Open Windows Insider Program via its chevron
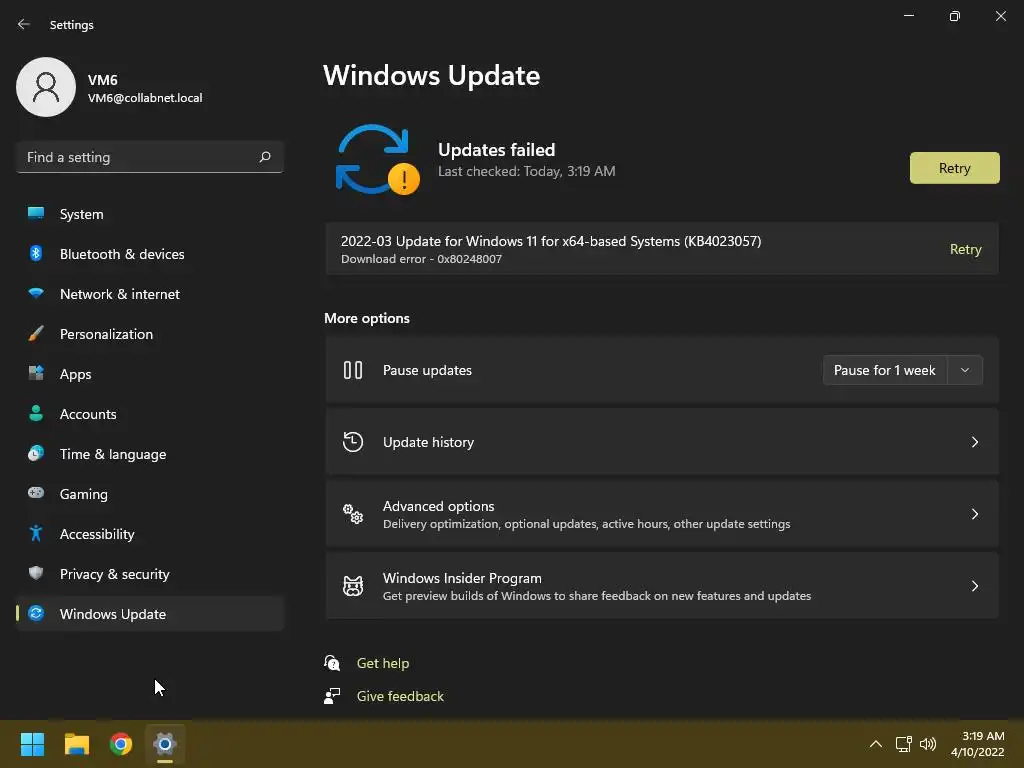This screenshot has height=768, width=1024. click(x=974, y=586)
